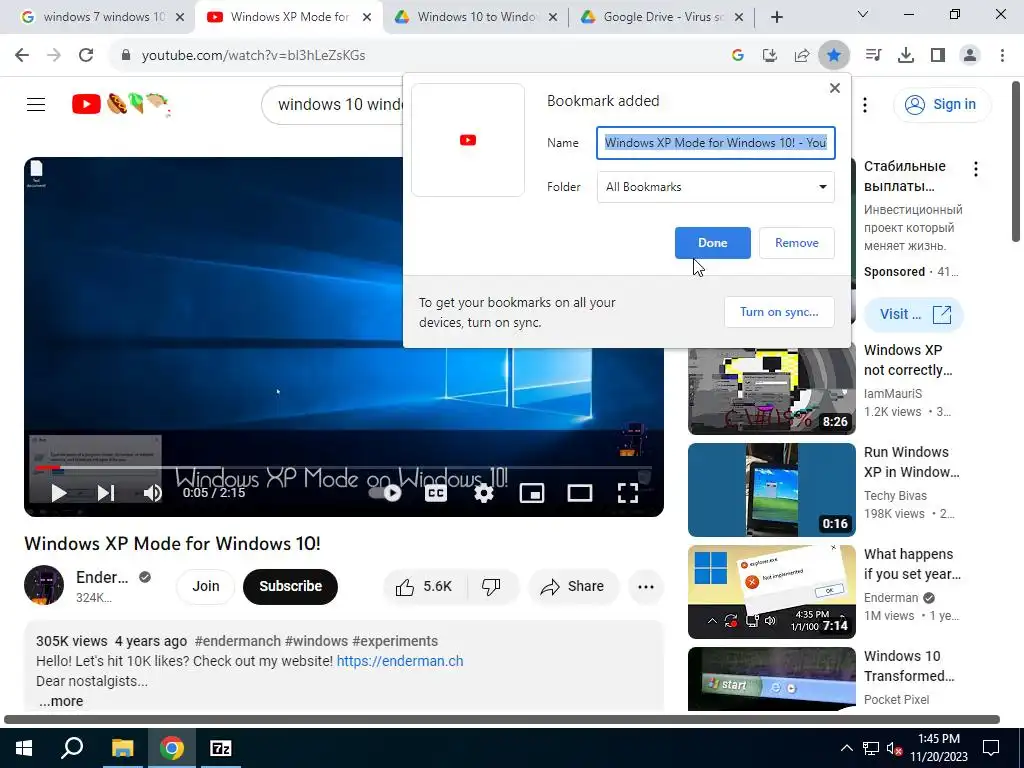Image resolution: width=1024 pixels, height=768 pixels.
Task: Open notification center in taskbar
Action: point(991,748)
